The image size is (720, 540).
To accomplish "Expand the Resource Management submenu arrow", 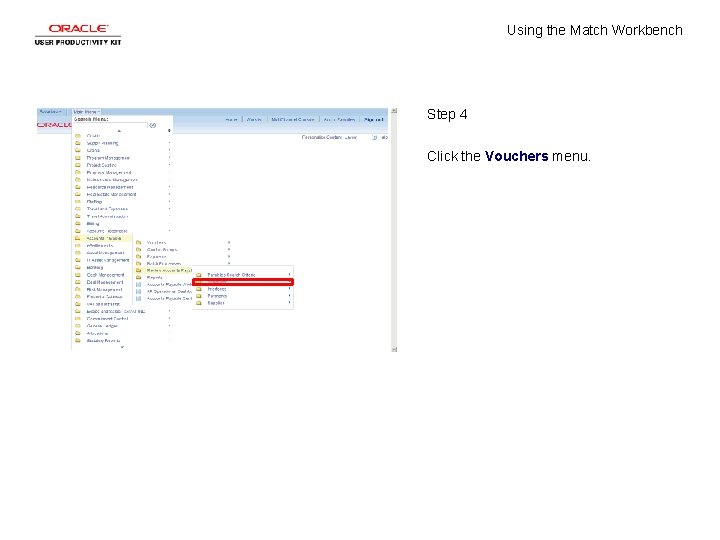I will pos(169,187).
